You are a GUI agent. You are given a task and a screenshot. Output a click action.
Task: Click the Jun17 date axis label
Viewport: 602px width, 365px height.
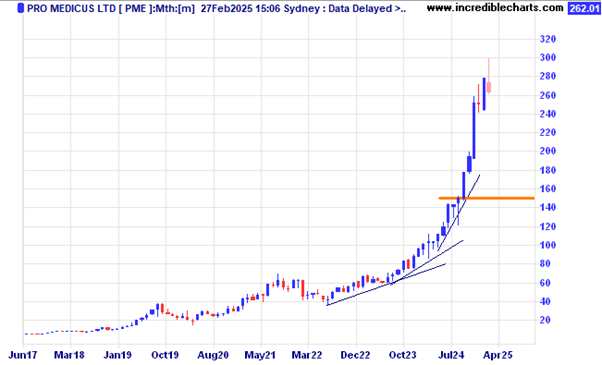(23, 355)
